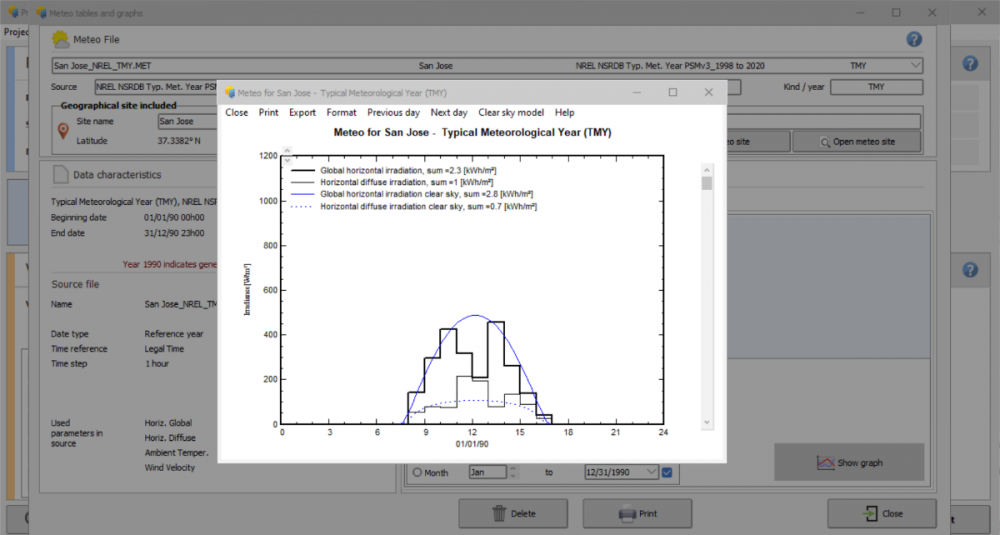Click Previous day in the menu bar
1000x535 pixels.
(x=393, y=113)
